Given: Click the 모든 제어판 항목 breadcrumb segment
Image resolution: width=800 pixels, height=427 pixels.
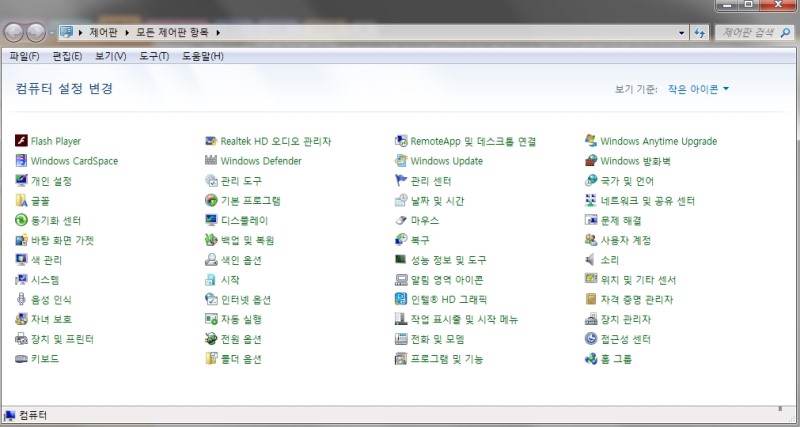Looking at the screenshot, I should [x=172, y=33].
